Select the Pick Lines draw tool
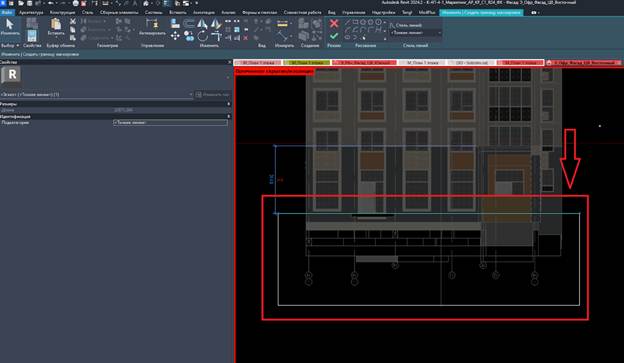 363,37
